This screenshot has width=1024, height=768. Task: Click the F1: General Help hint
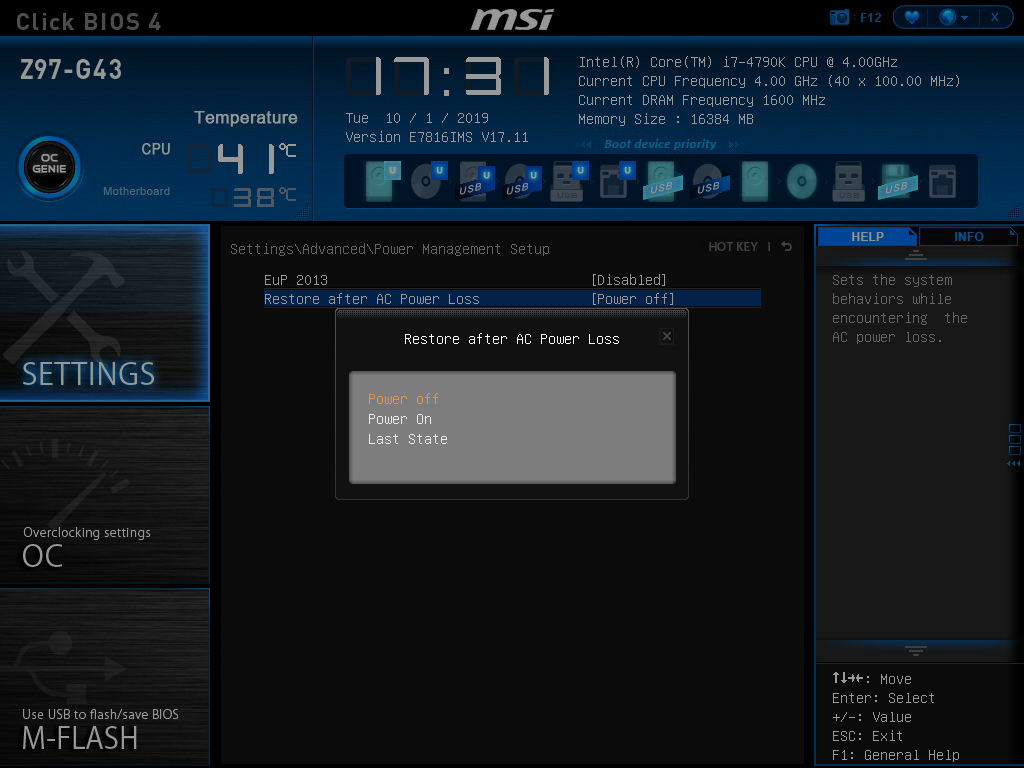[x=895, y=756]
